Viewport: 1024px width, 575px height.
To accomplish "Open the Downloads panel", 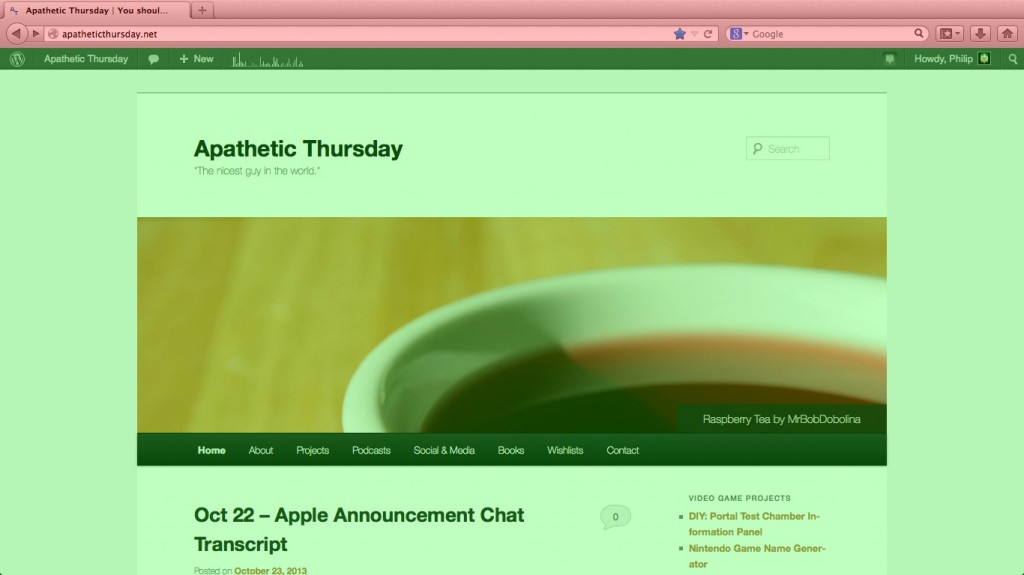I will [980, 33].
